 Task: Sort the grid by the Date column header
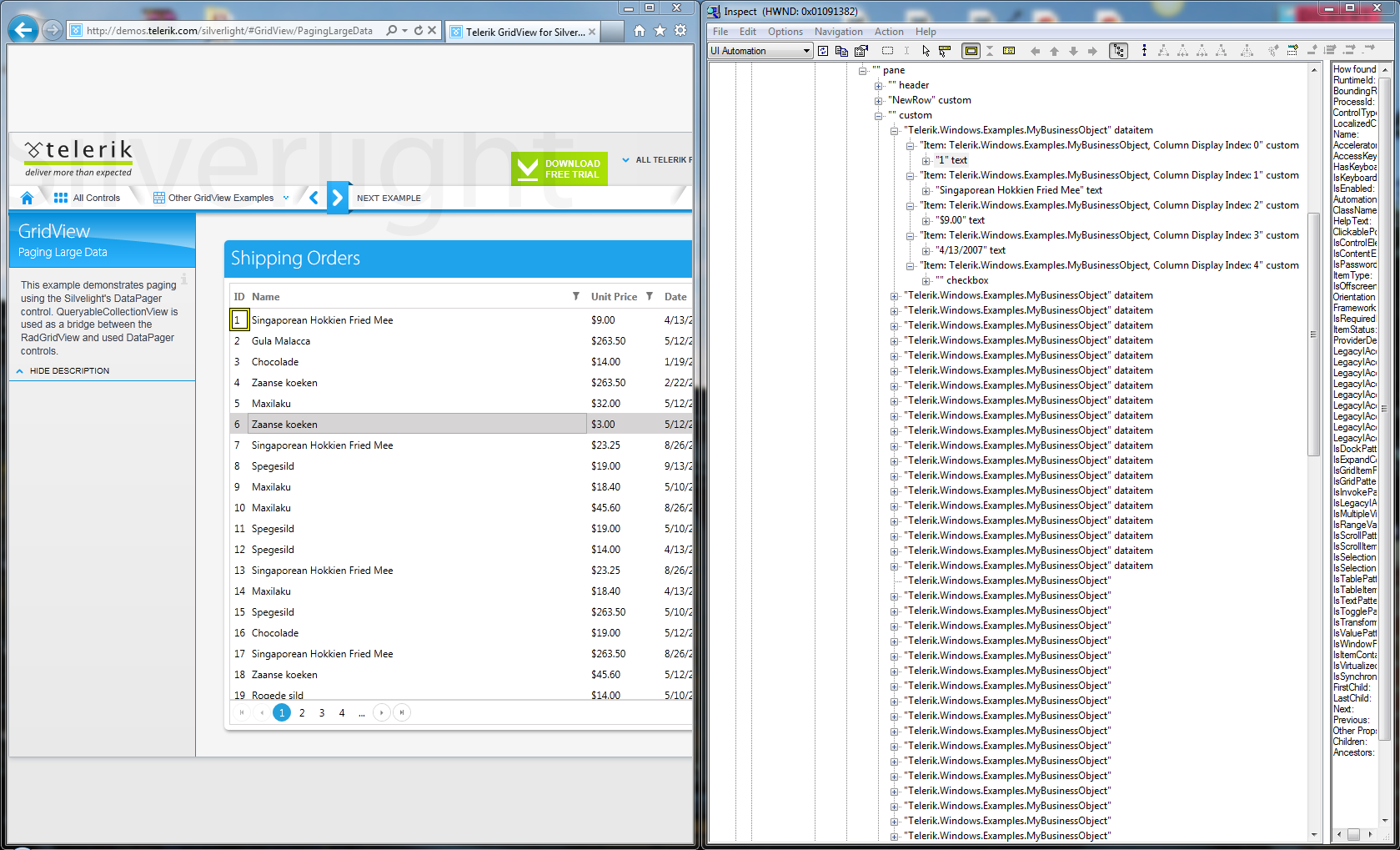[676, 296]
